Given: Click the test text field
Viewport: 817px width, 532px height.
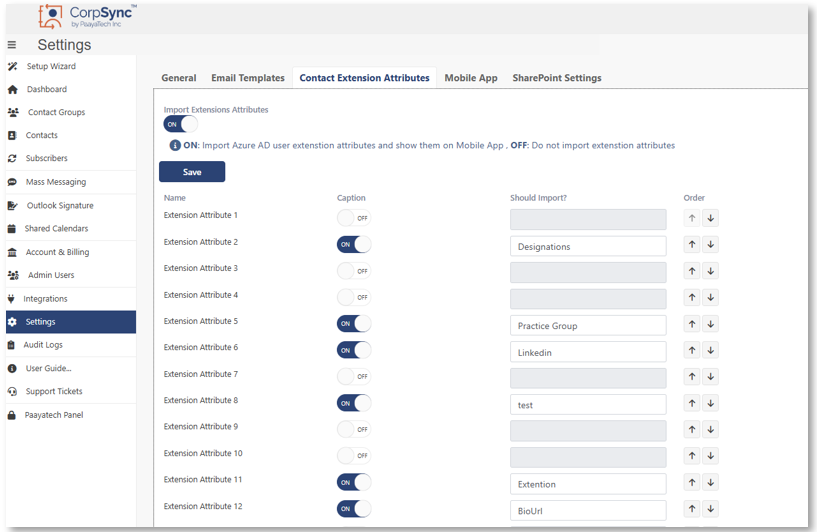Looking at the screenshot, I should 588,405.
